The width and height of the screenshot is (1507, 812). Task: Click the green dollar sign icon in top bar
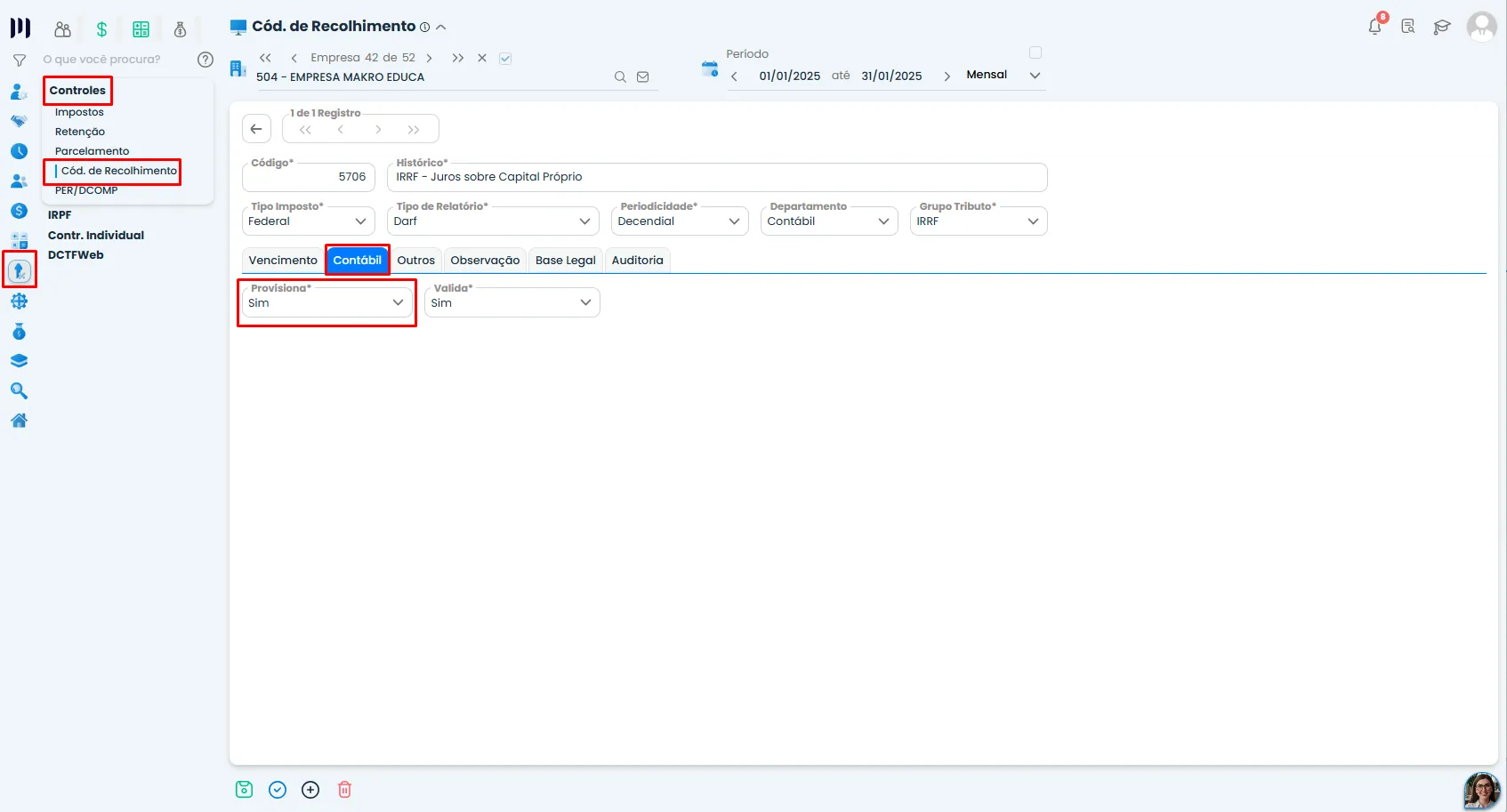coord(101,29)
